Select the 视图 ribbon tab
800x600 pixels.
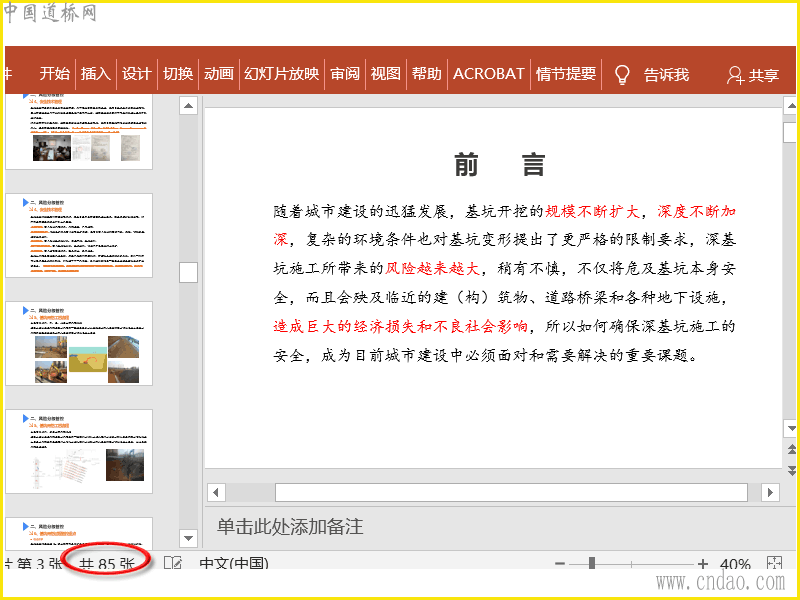386,74
